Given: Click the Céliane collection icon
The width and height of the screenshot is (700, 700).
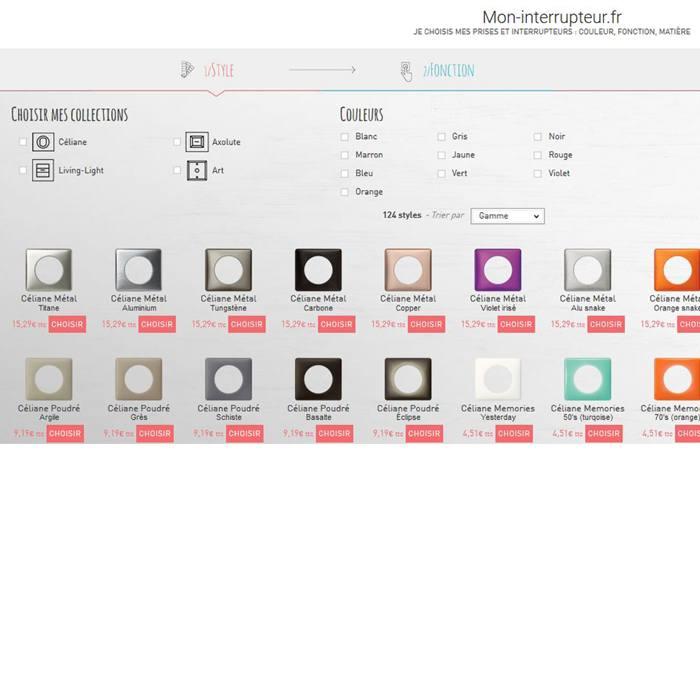Looking at the screenshot, I should tap(43, 142).
